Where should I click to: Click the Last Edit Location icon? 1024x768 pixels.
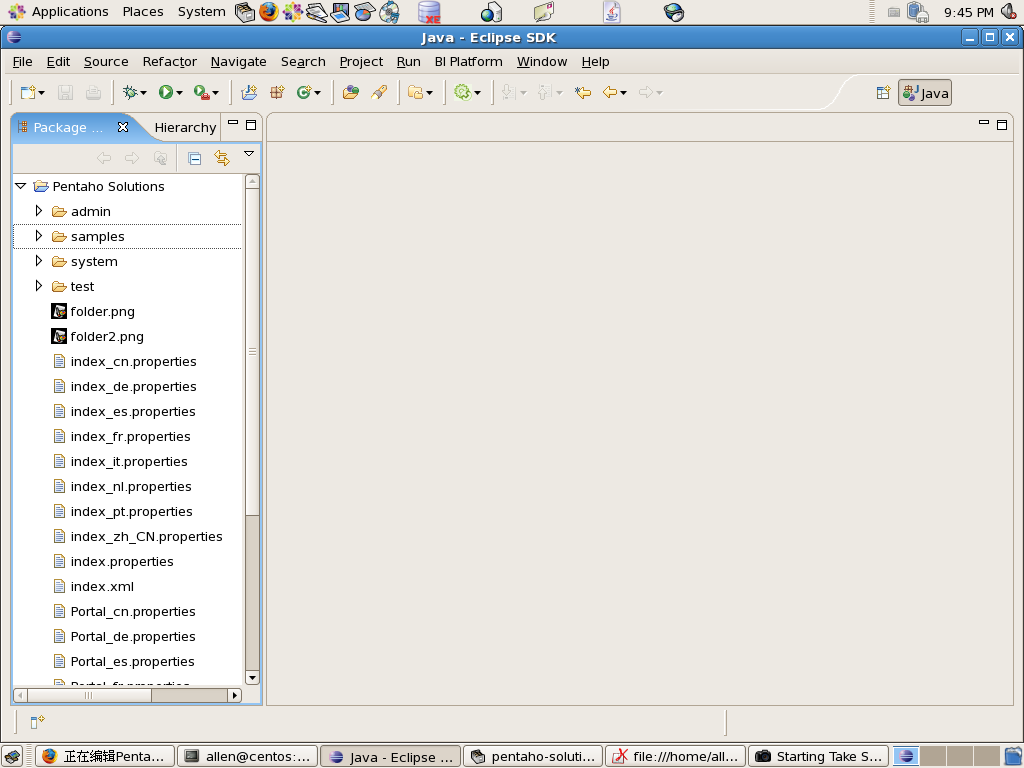583,92
